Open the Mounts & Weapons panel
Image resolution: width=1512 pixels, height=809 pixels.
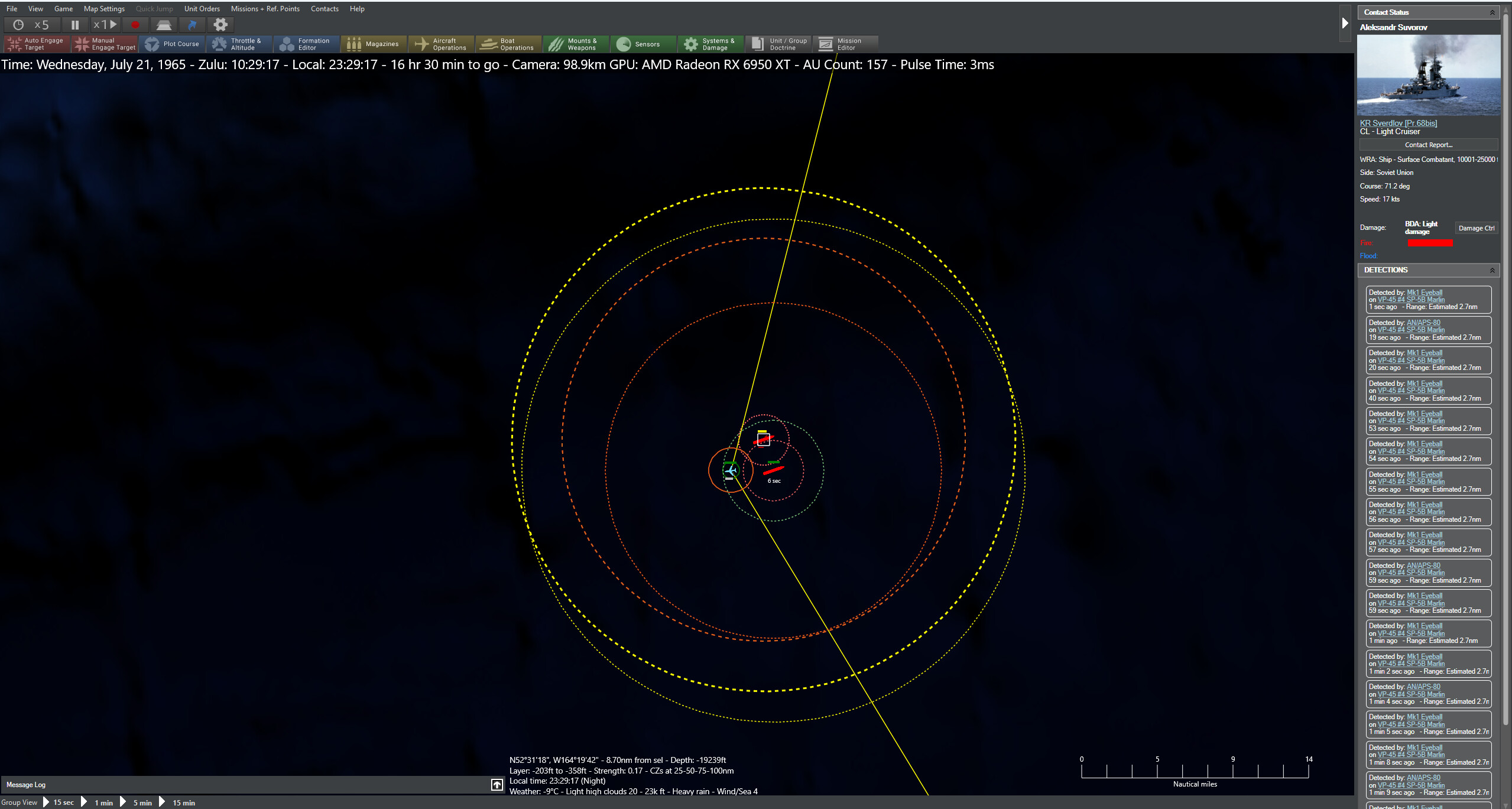[x=576, y=44]
